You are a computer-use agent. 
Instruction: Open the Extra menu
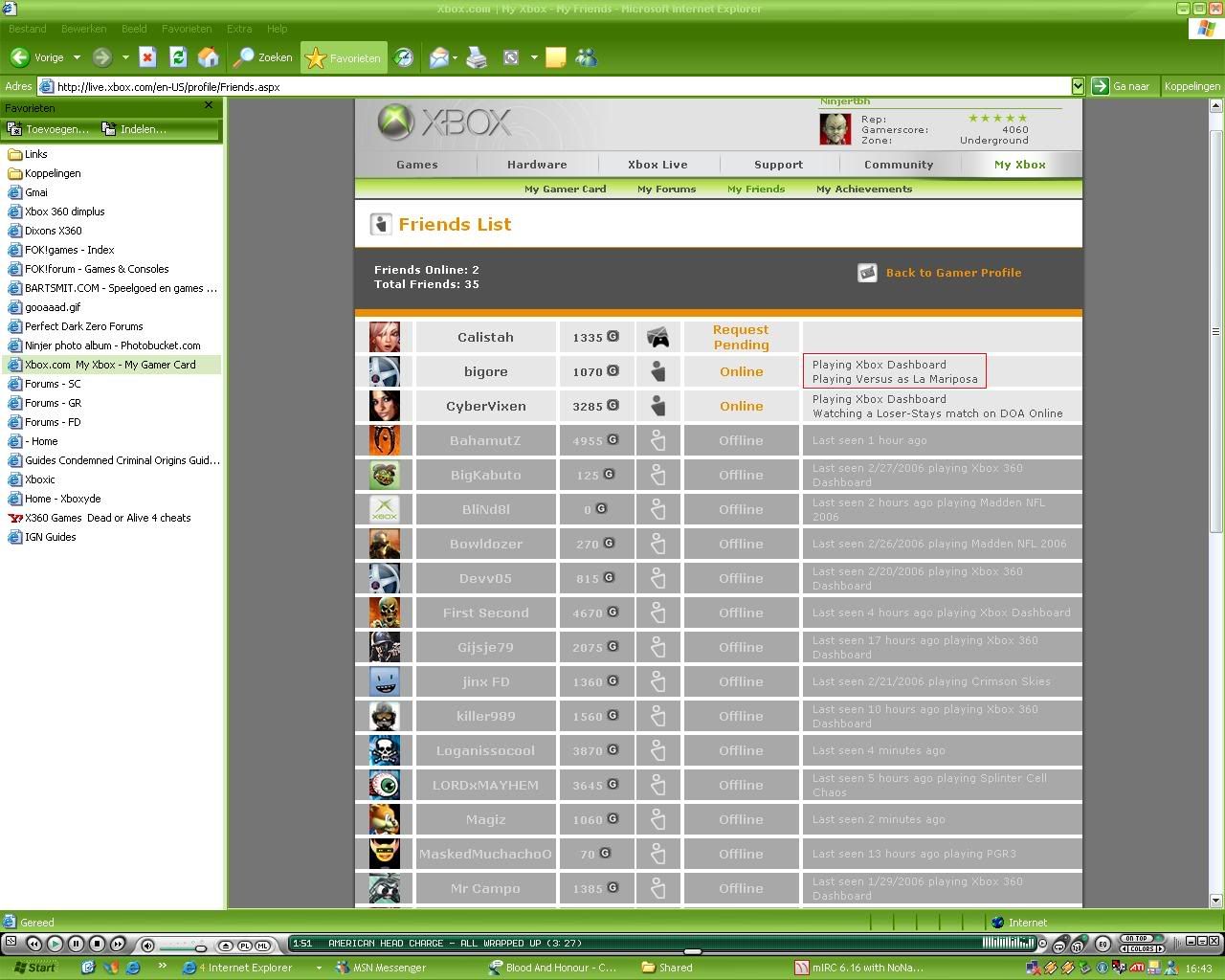tap(239, 29)
